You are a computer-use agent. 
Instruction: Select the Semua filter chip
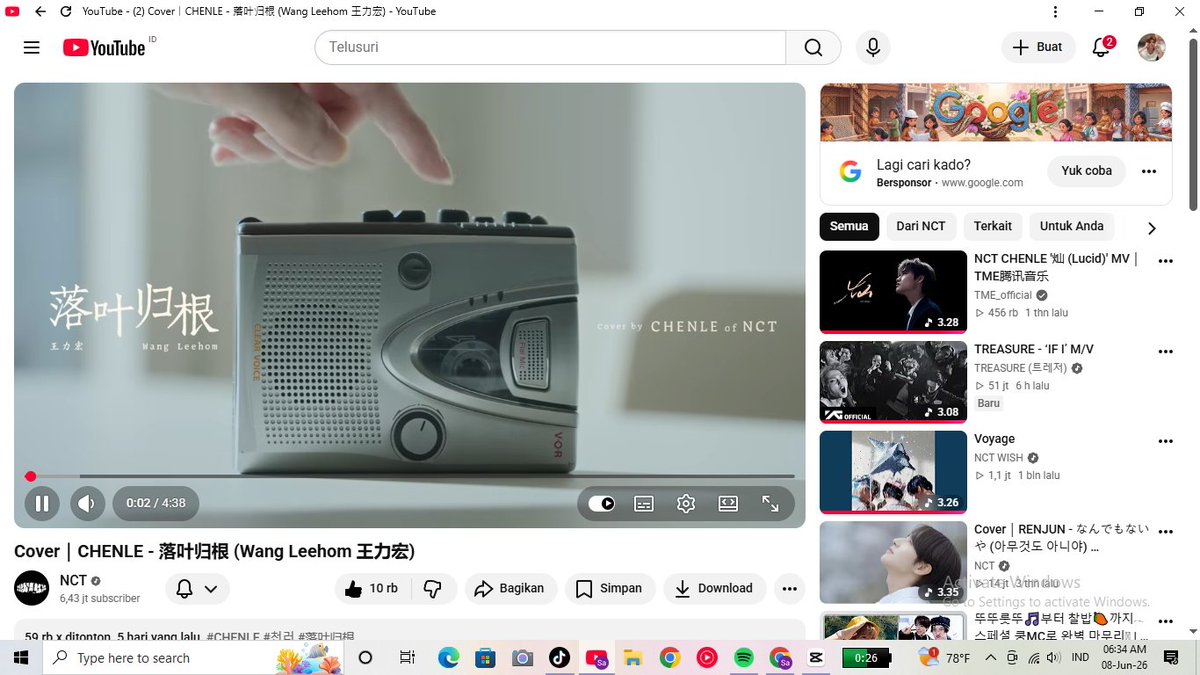tap(849, 226)
